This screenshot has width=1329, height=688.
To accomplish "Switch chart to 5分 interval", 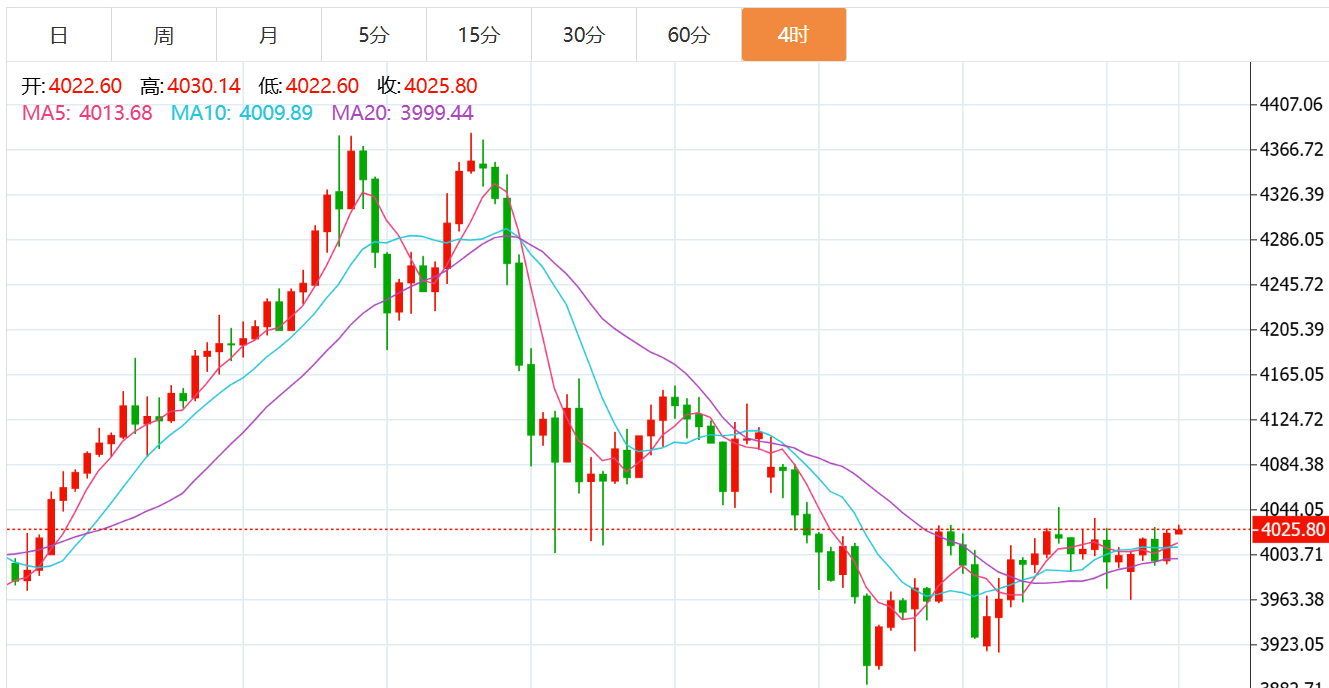I will pos(374,35).
